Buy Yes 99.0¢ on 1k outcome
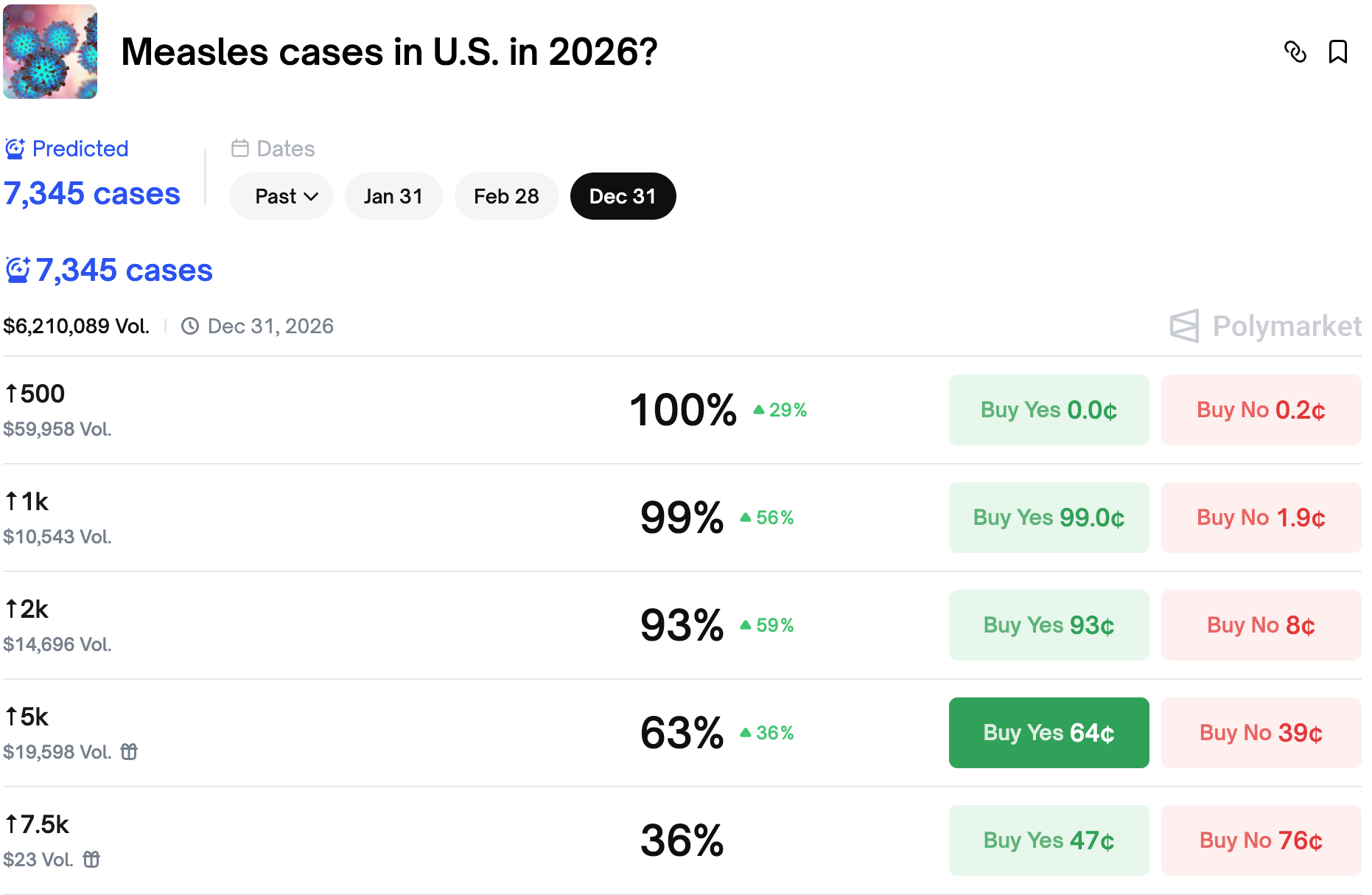Viewport: 1372px width, 895px height. [1049, 518]
